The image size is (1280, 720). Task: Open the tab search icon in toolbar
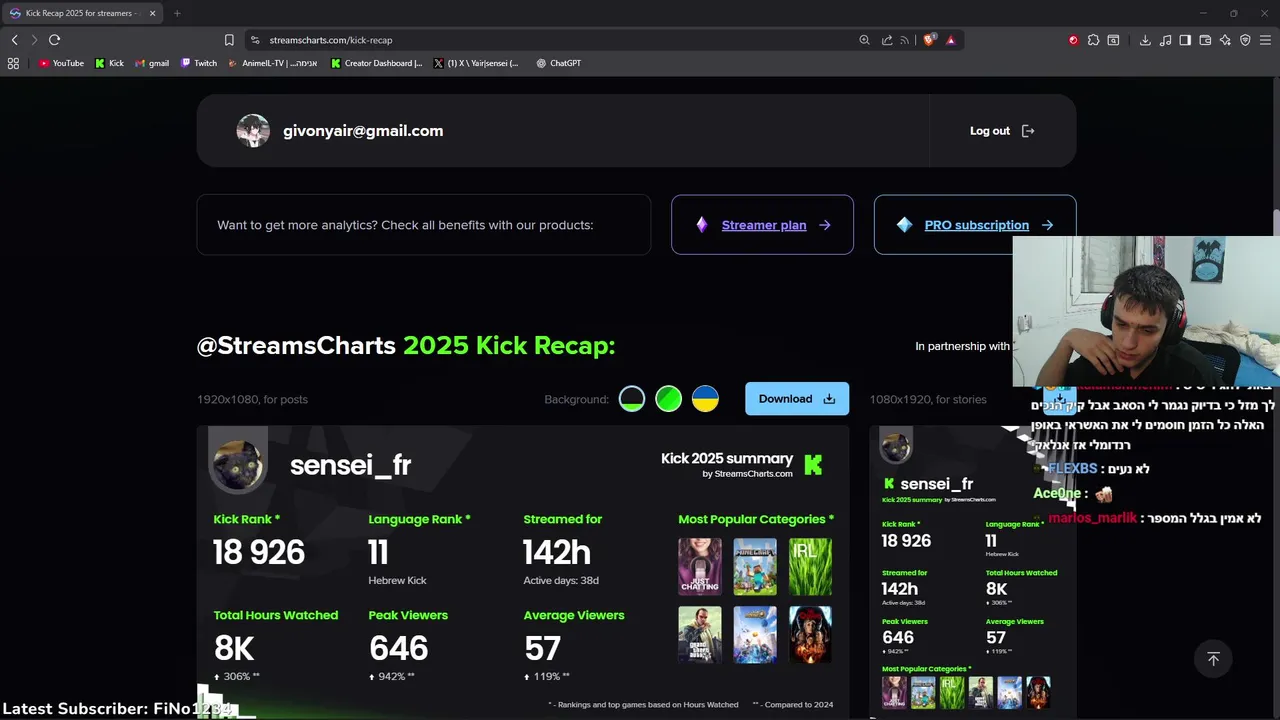tap(1113, 40)
